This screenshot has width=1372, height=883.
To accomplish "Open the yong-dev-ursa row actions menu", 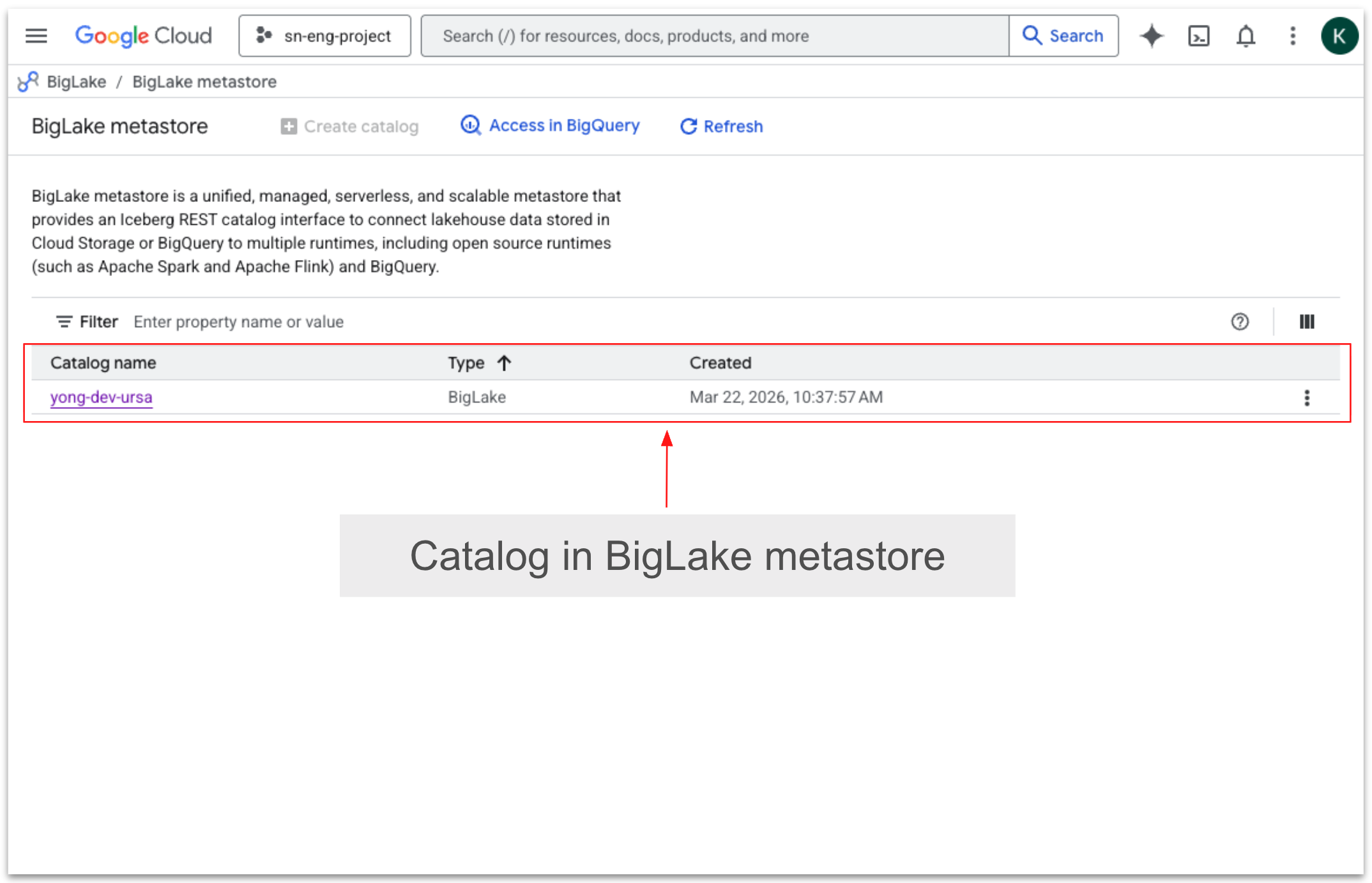I will pos(1307,397).
